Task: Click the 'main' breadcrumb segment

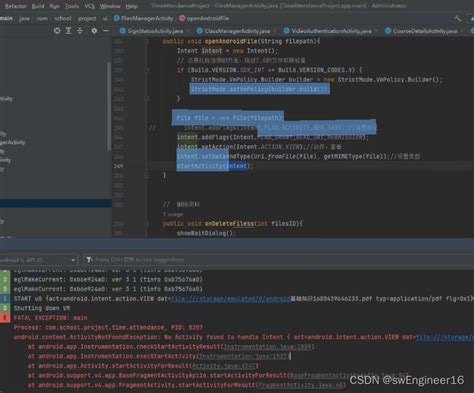Action: click(6, 18)
